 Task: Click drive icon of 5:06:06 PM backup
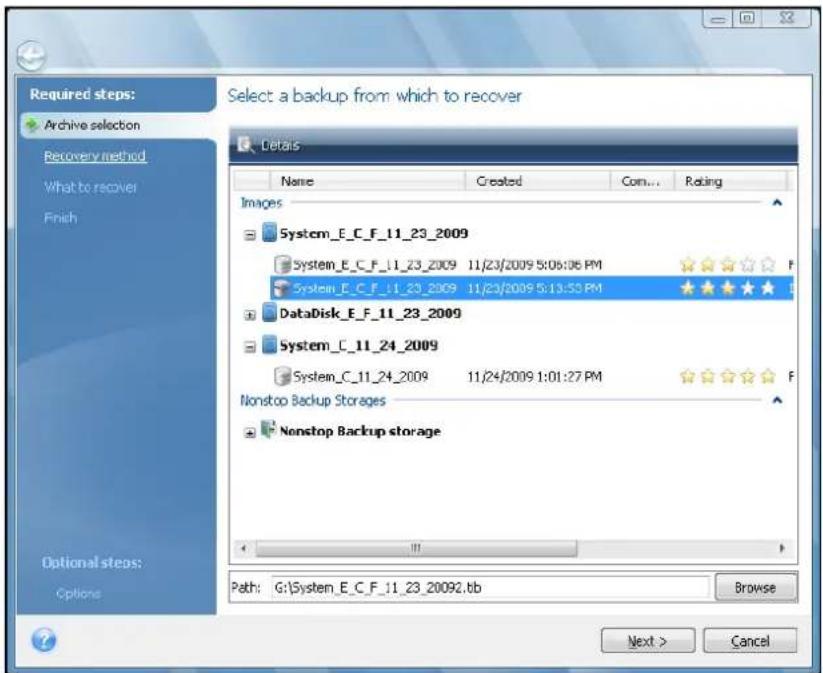[x=283, y=264]
